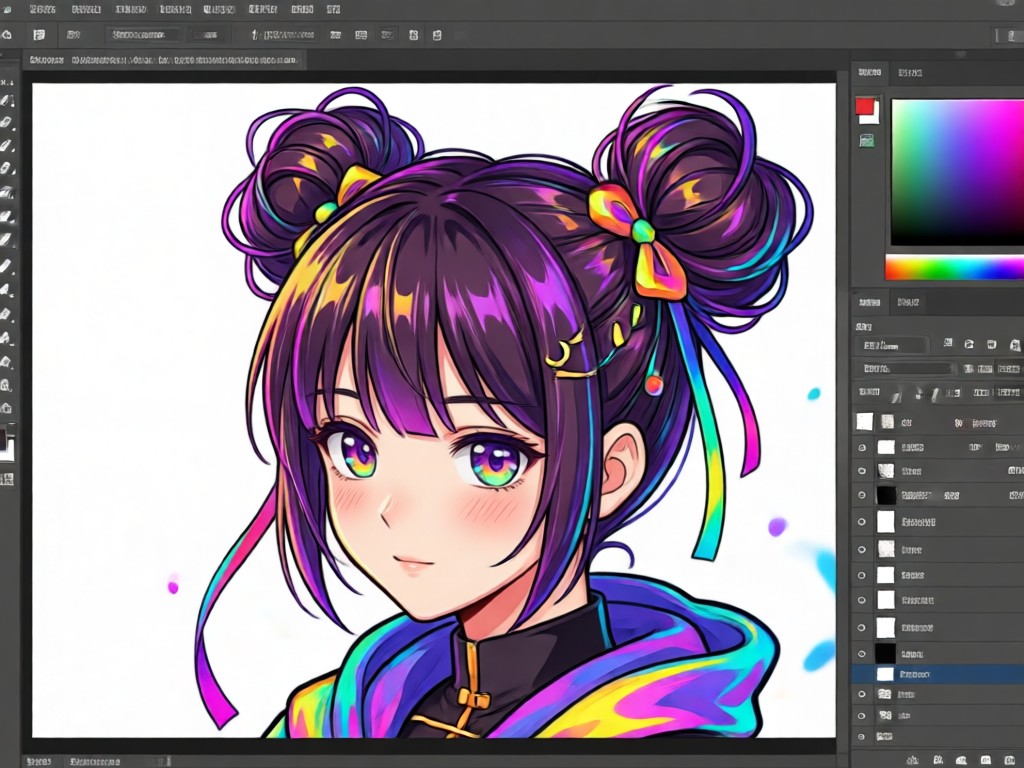Open the lower dropdown field in the layers panel
The width and height of the screenshot is (1024, 768).
pyautogui.click(x=905, y=369)
